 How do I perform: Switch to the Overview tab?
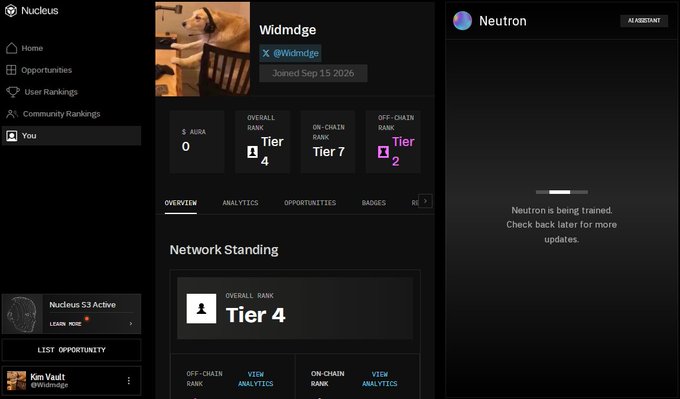click(x=180, y=203)
